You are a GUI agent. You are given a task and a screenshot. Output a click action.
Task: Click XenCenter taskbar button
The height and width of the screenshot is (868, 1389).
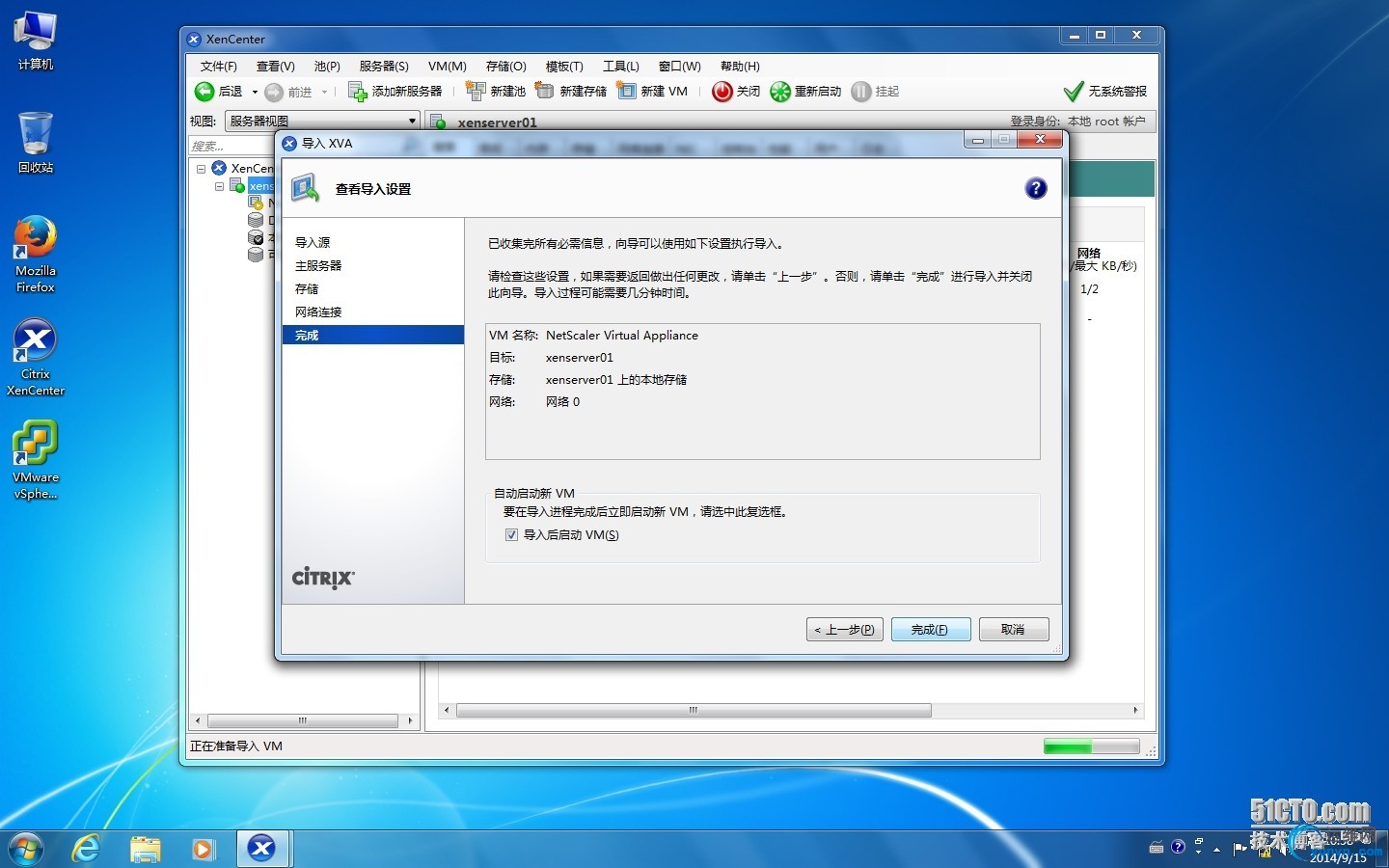tap(261, 849)
